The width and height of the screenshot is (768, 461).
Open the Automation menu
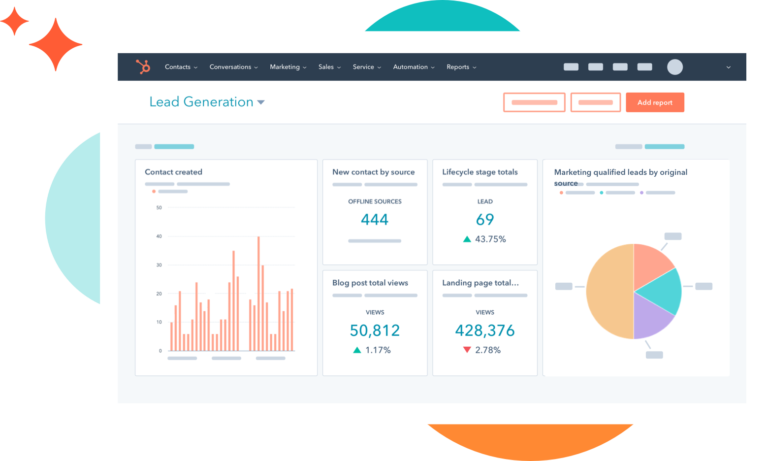point(413,67)
